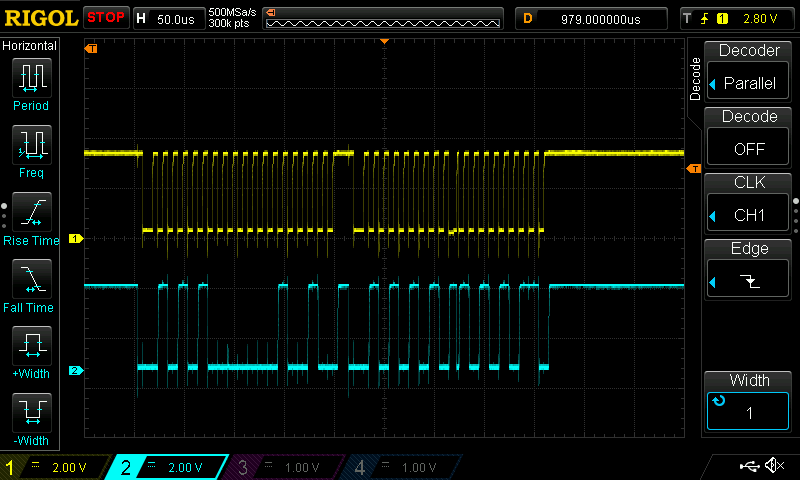
Task: Click the trigger level 2.80 V readout
Action: pos(760,19)
